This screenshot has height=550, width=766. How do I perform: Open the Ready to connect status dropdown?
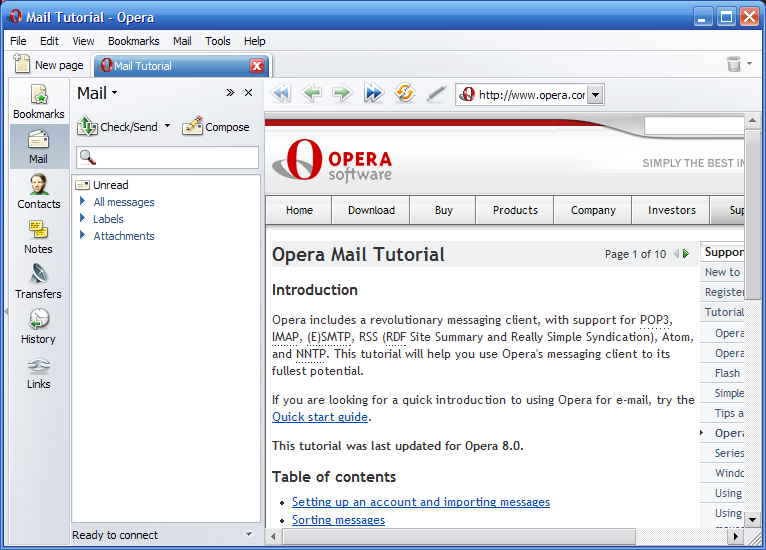pos(248,534)
